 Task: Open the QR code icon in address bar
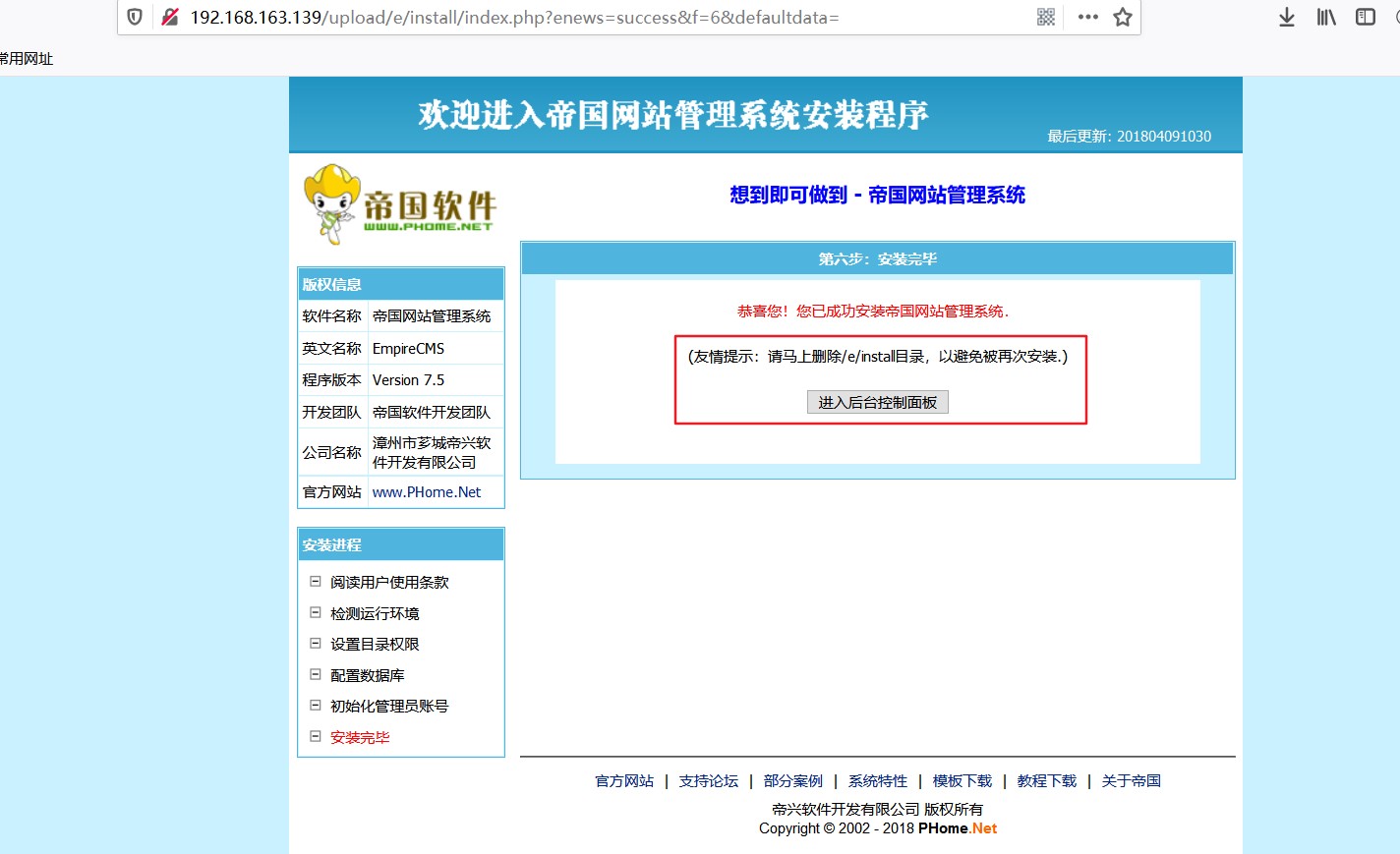pos(1046,17)
